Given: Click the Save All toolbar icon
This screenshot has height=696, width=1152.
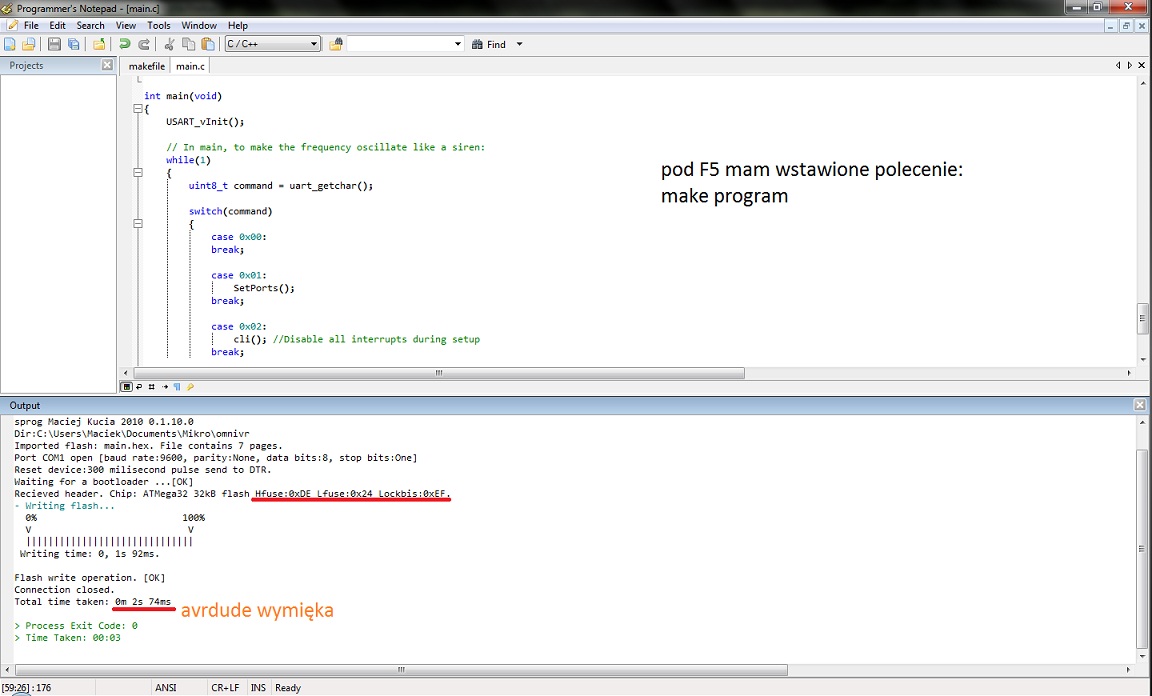Looking at the screenshot, I should click(x=73, y=44).
